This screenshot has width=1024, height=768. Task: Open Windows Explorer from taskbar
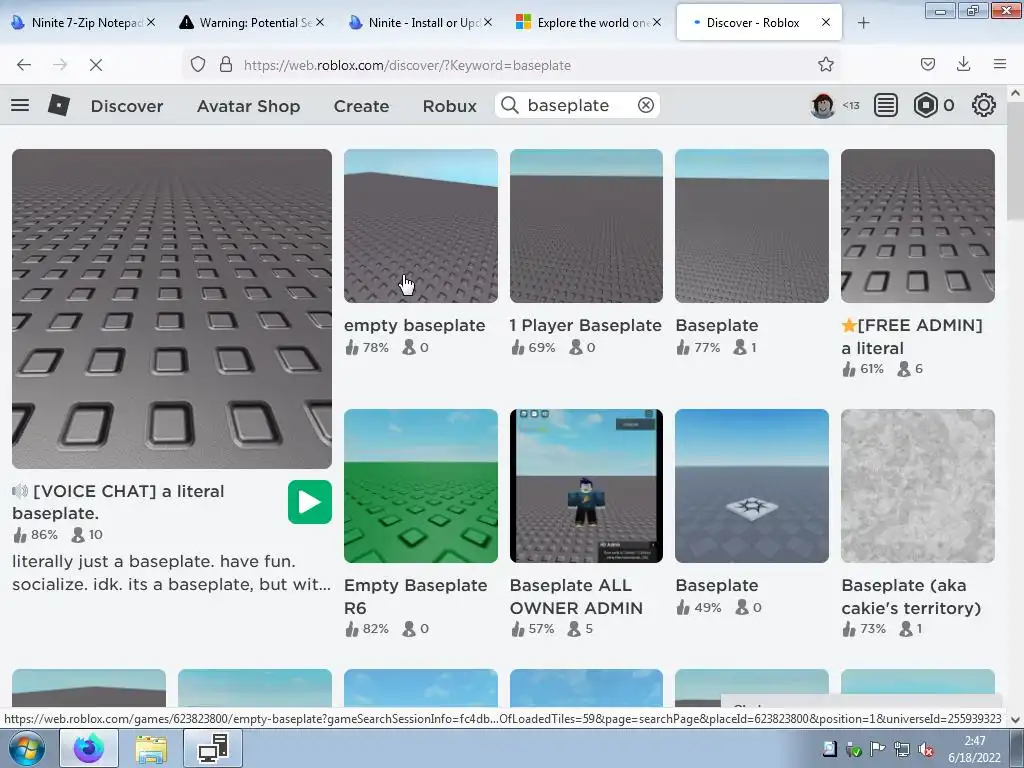(x=151, y=748)
